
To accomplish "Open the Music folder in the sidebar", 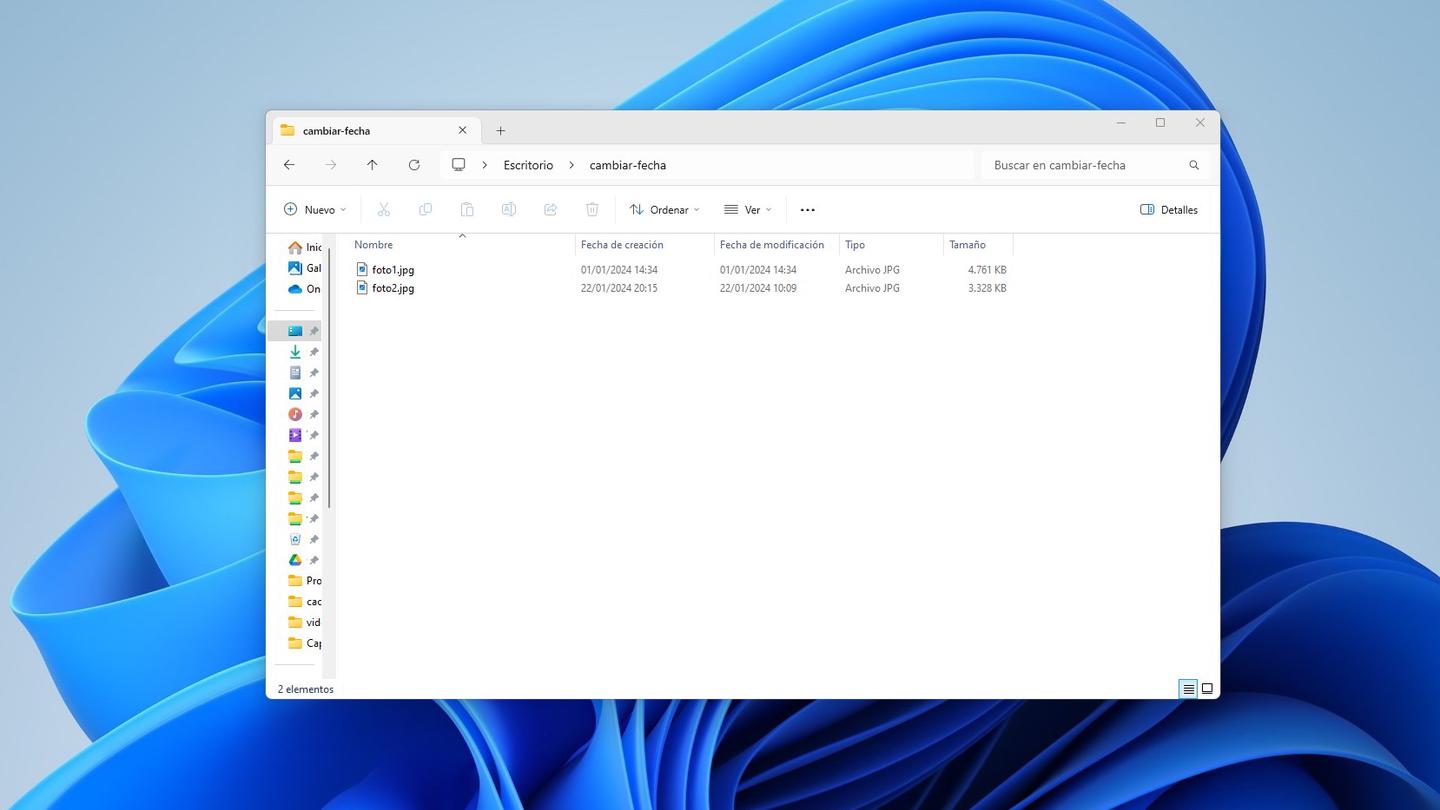I will point(294,414).
